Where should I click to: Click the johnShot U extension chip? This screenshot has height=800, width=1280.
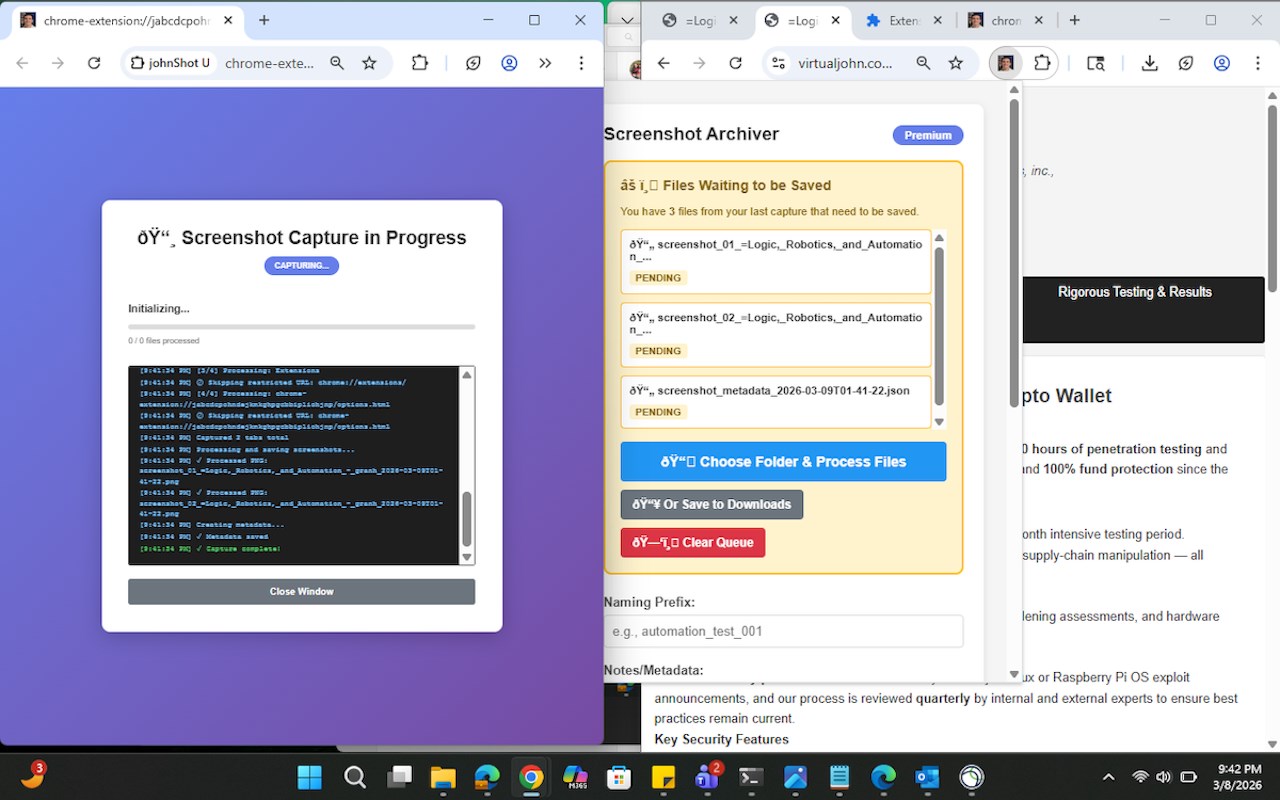[169, 63]
